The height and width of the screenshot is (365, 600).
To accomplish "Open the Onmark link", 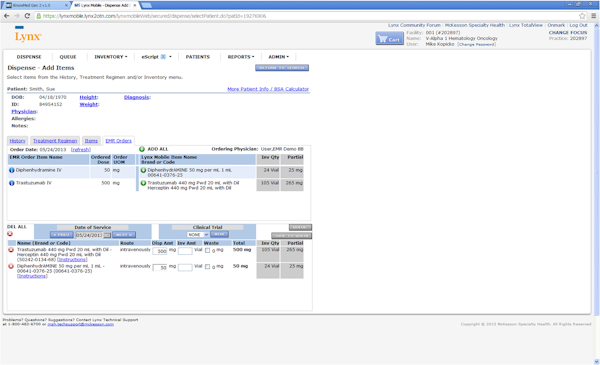I will click(x=556, y=25).
